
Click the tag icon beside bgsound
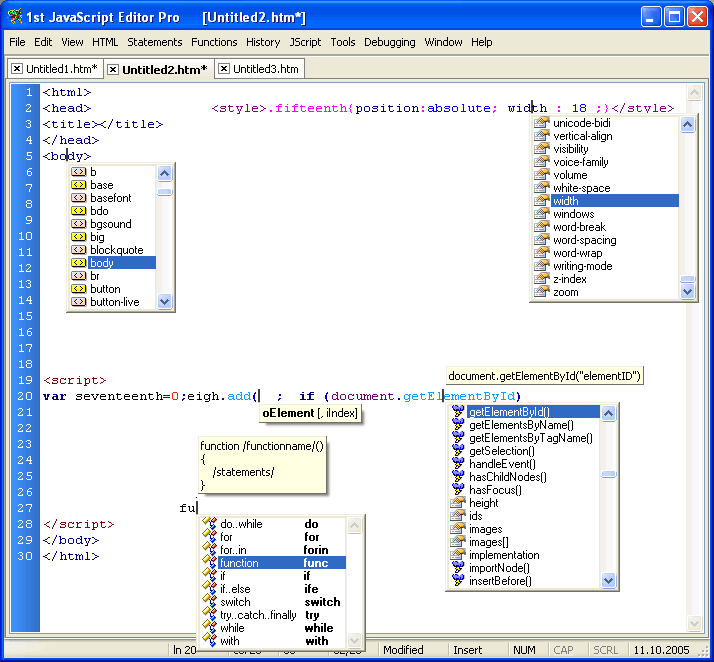pyautogui.click(x=79, y=224)
